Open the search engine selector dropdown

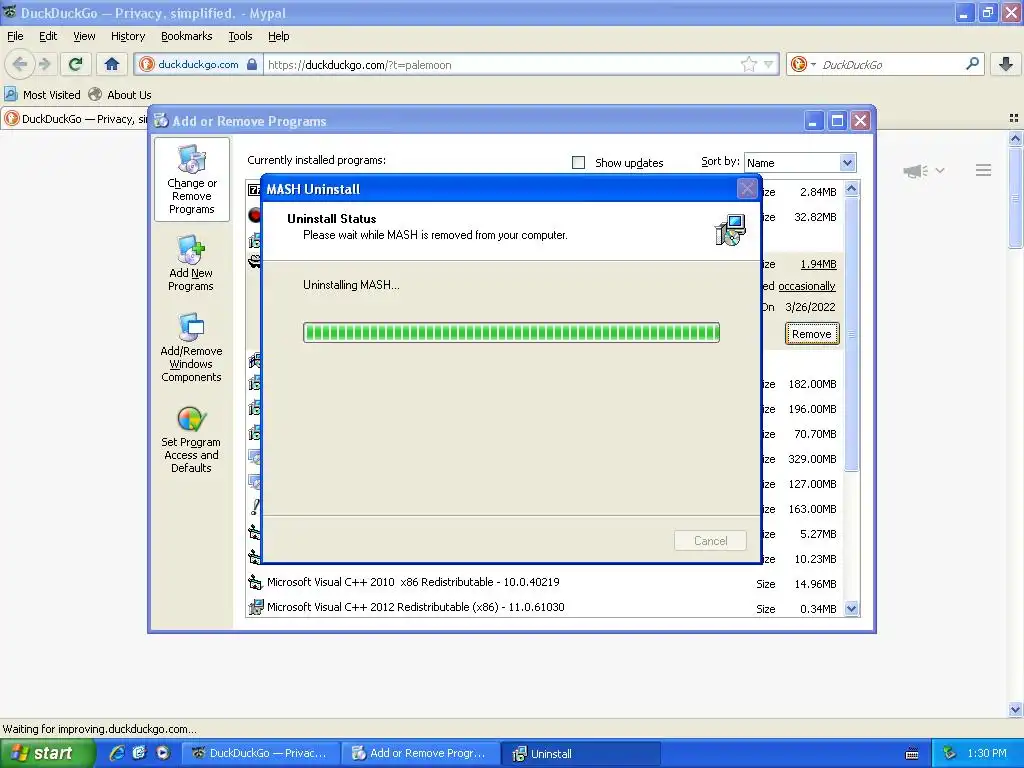(814, 64)
